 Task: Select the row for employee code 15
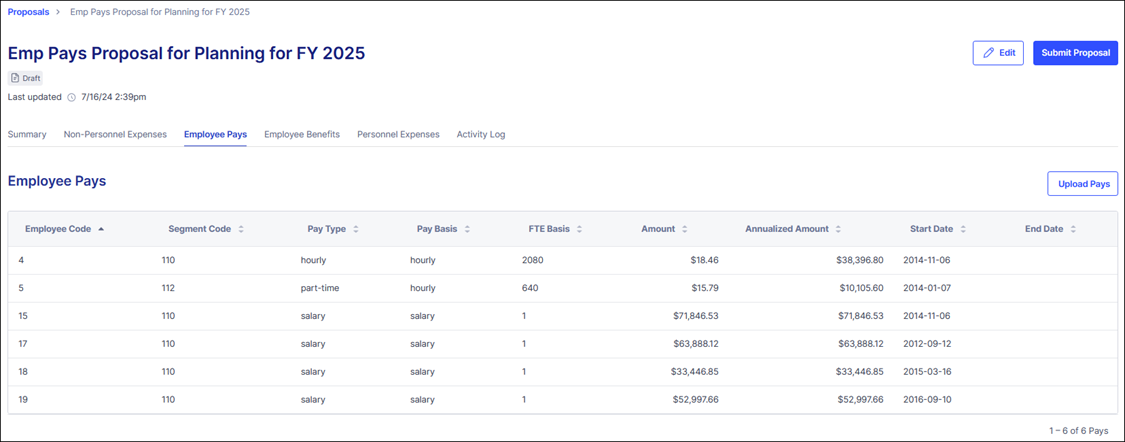coord(24,316)
